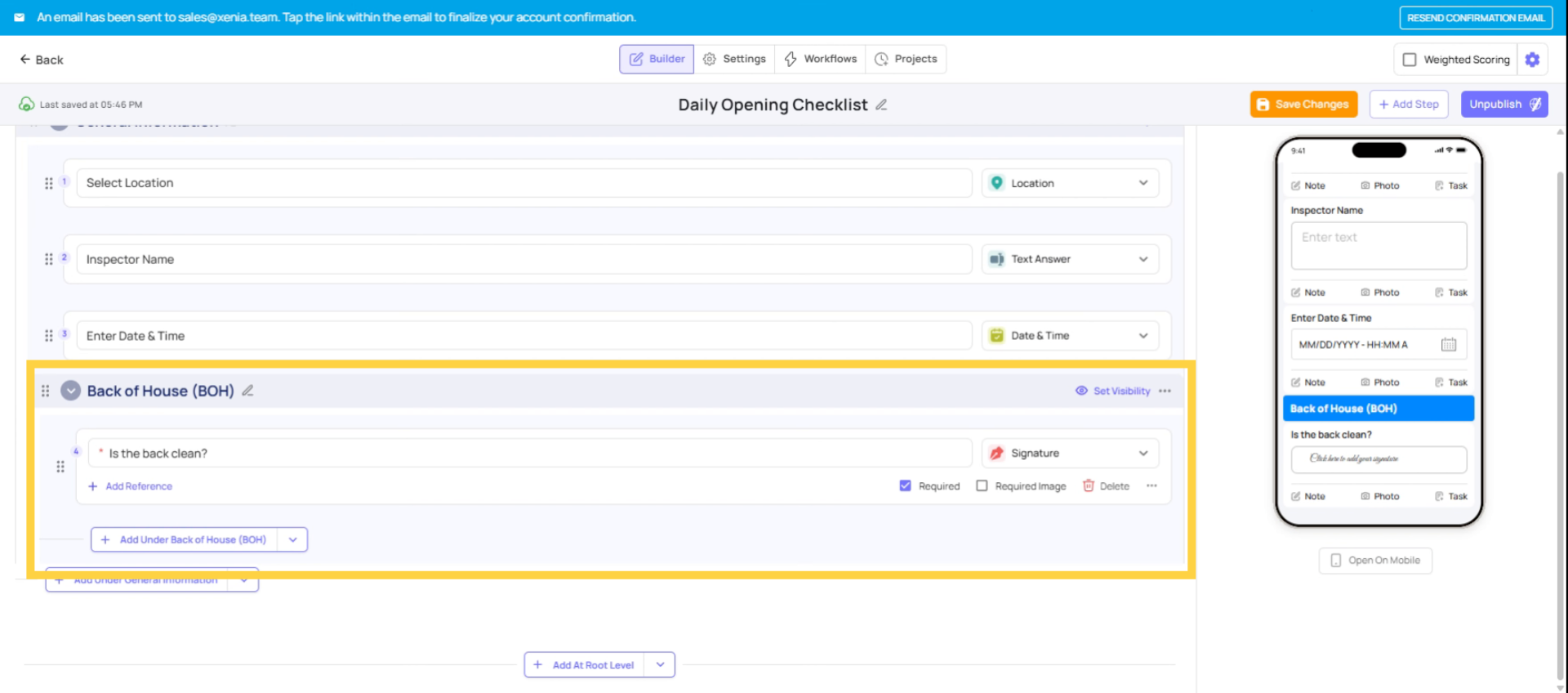Image resolution: width=1568 pixels, height=693 pixels.
Task: Click Set Visibility for the BOH section
Action: pos(1113,391)
